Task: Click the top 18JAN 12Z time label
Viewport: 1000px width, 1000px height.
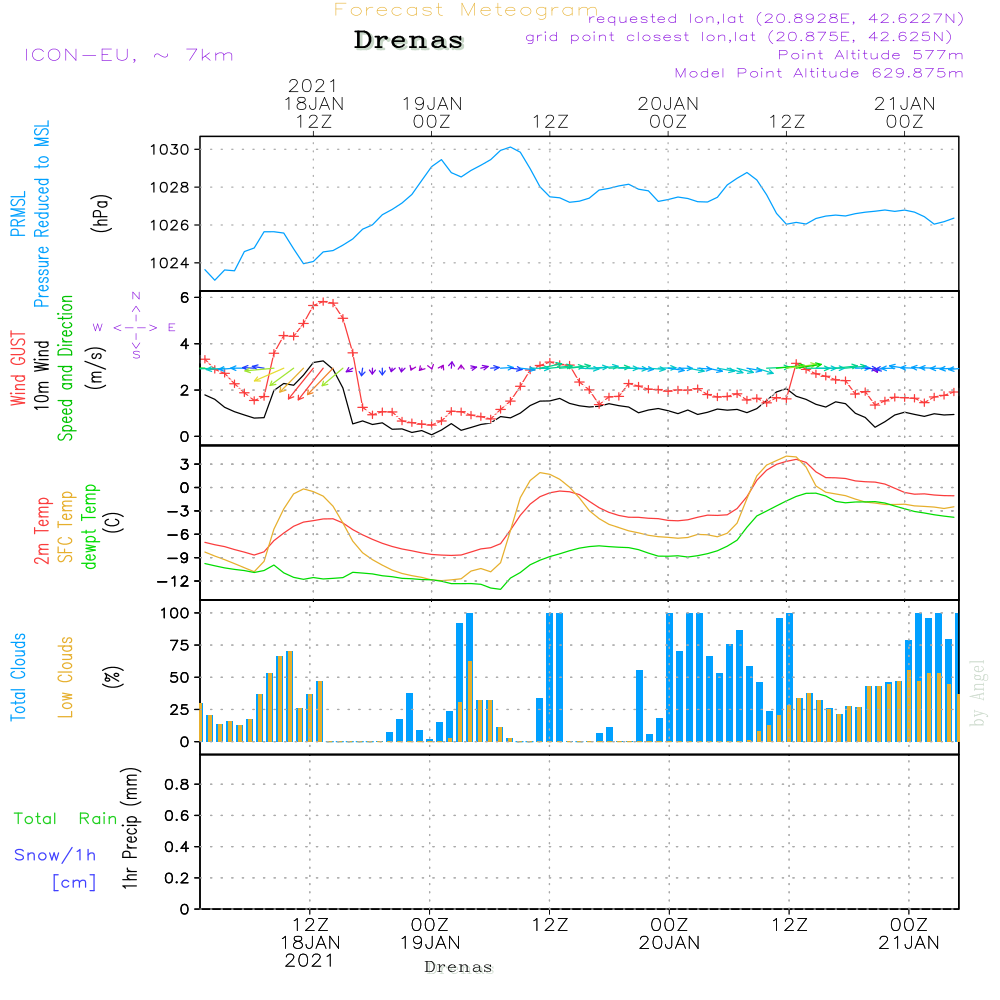Action: point(313,103)
